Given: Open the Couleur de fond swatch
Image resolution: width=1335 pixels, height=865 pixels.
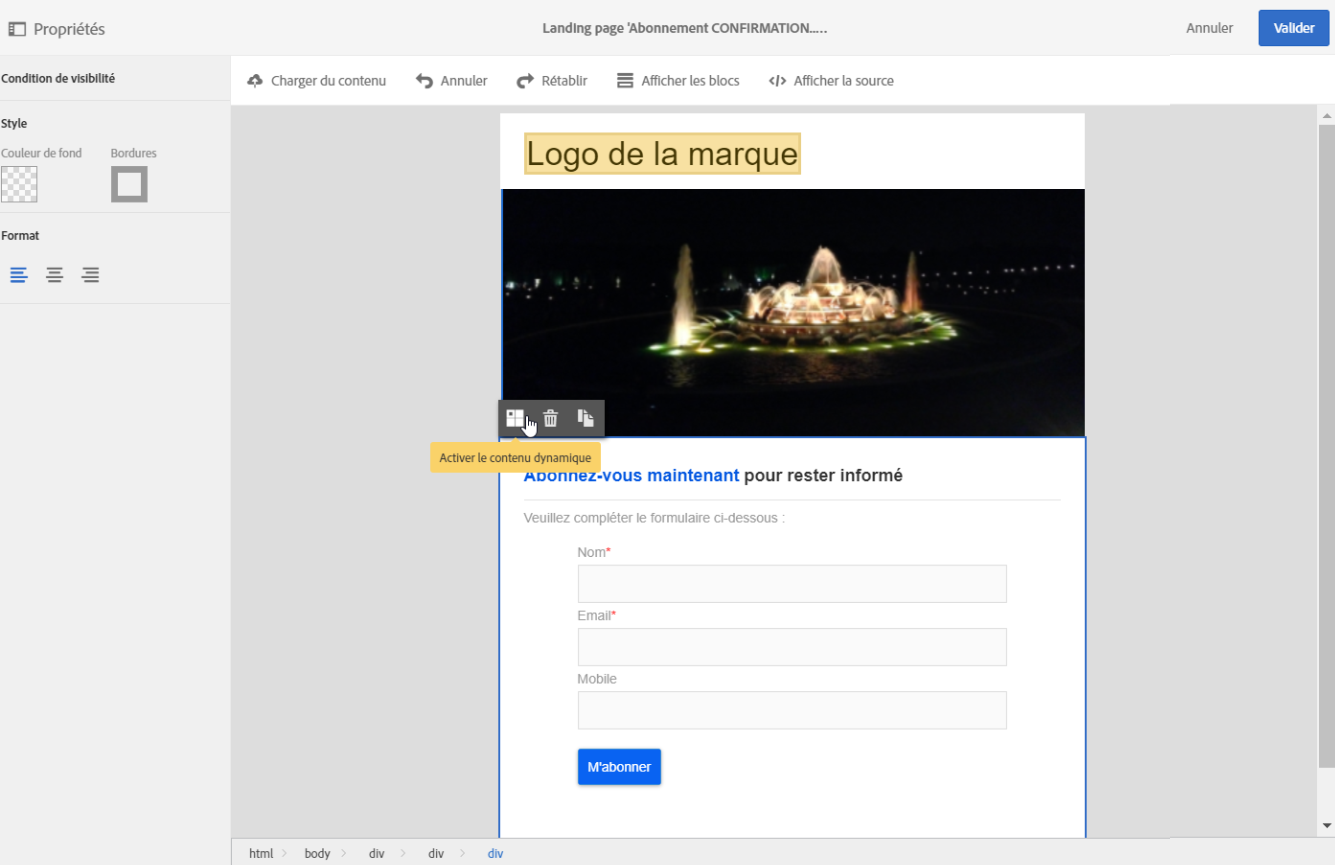Looking at the screenshot, I should (x=19, y=184).
